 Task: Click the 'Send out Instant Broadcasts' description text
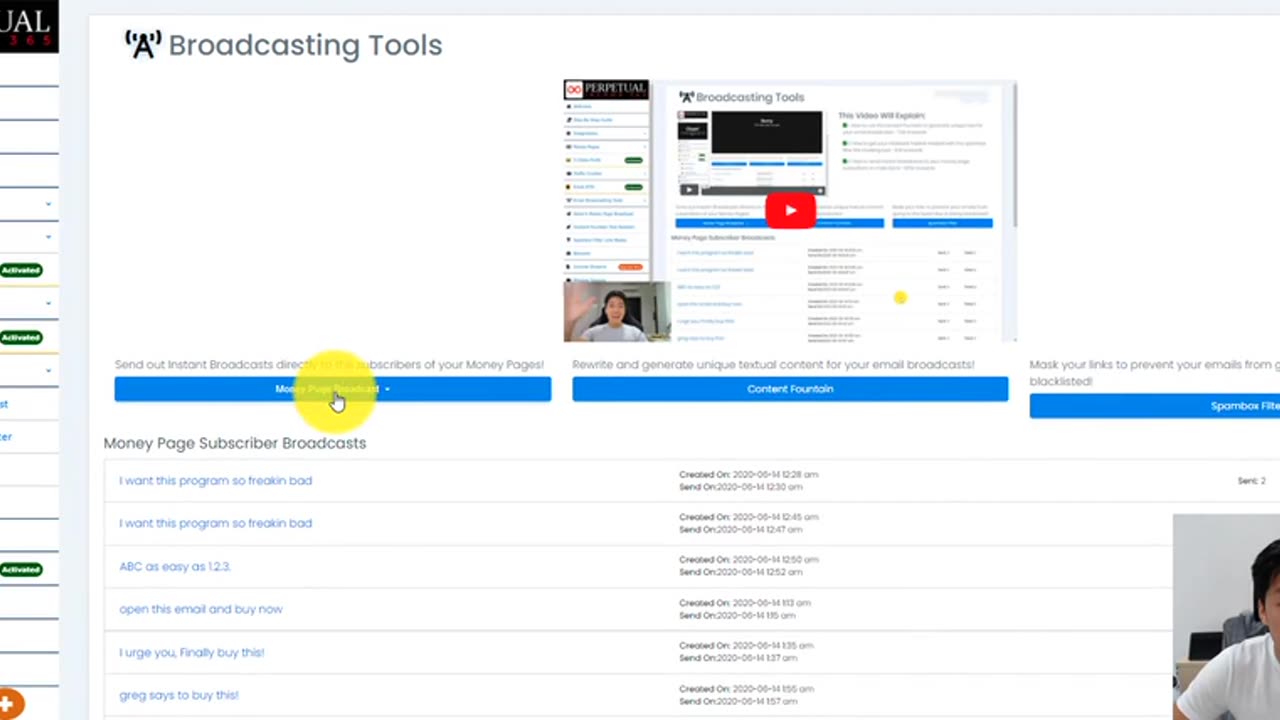click(x=329, y=365)
